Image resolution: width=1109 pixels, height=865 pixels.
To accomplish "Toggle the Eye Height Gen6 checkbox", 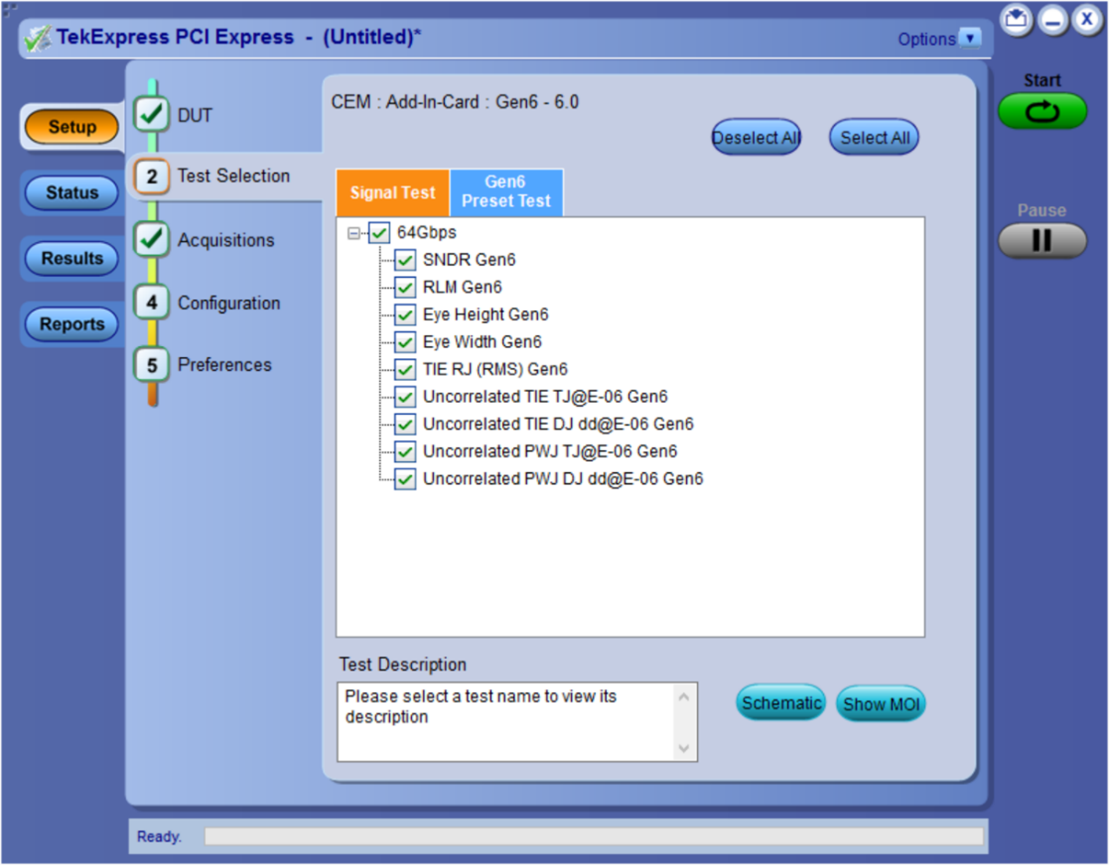I will pos(405,315).
